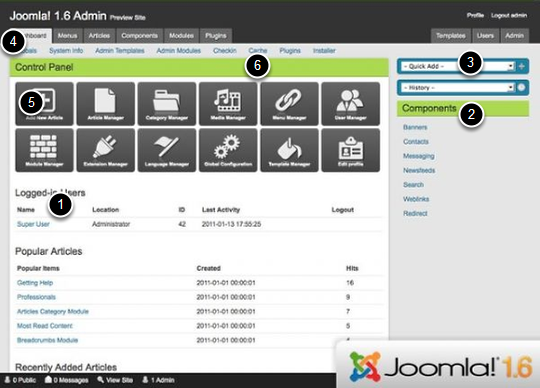Open the Menu Manager chain icon

(x=289, y=104)
